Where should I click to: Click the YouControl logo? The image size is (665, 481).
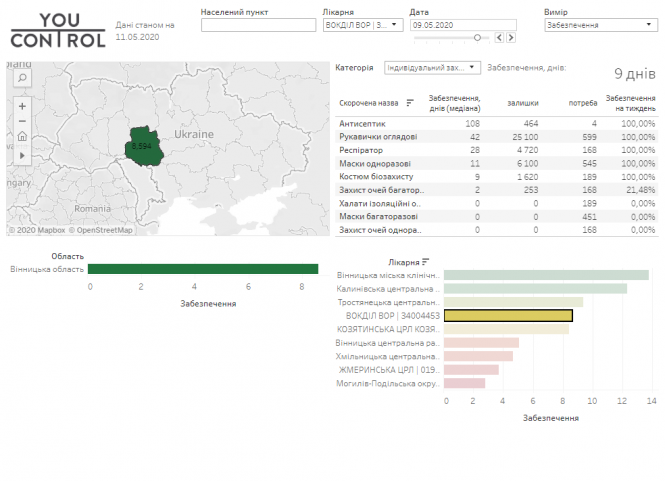(58, 30)
